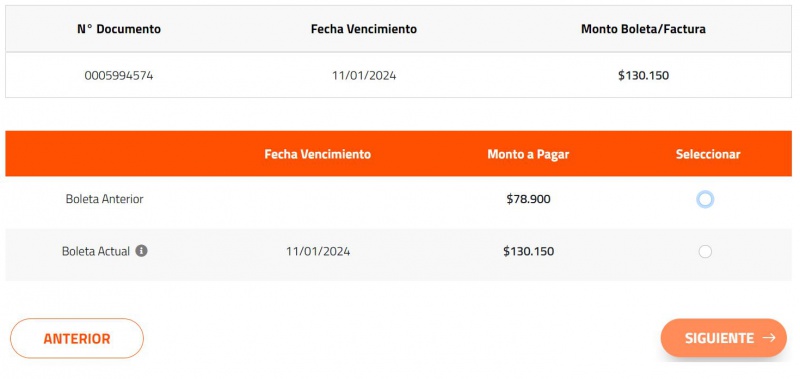Screen dimensions: 800x379
Task: Click the N° Documento column header
Action: pos(119,29)
